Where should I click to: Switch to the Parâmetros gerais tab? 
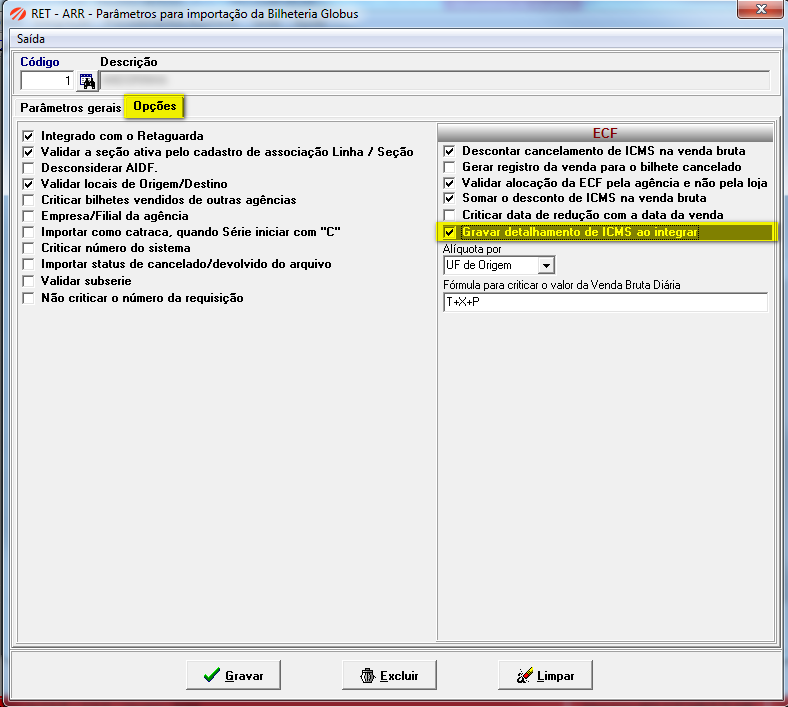coord(71,108)
